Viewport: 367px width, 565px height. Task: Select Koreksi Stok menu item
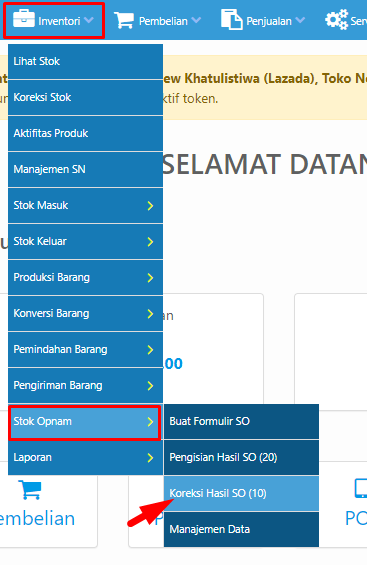click(x=85, y=97)
